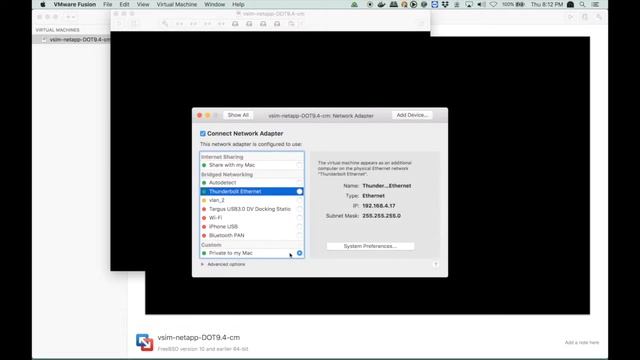The width and height of the screenshot is (640, 360).
Task: Open the AirPlay display menu bar icon
Action: click(x=469, y=4)
